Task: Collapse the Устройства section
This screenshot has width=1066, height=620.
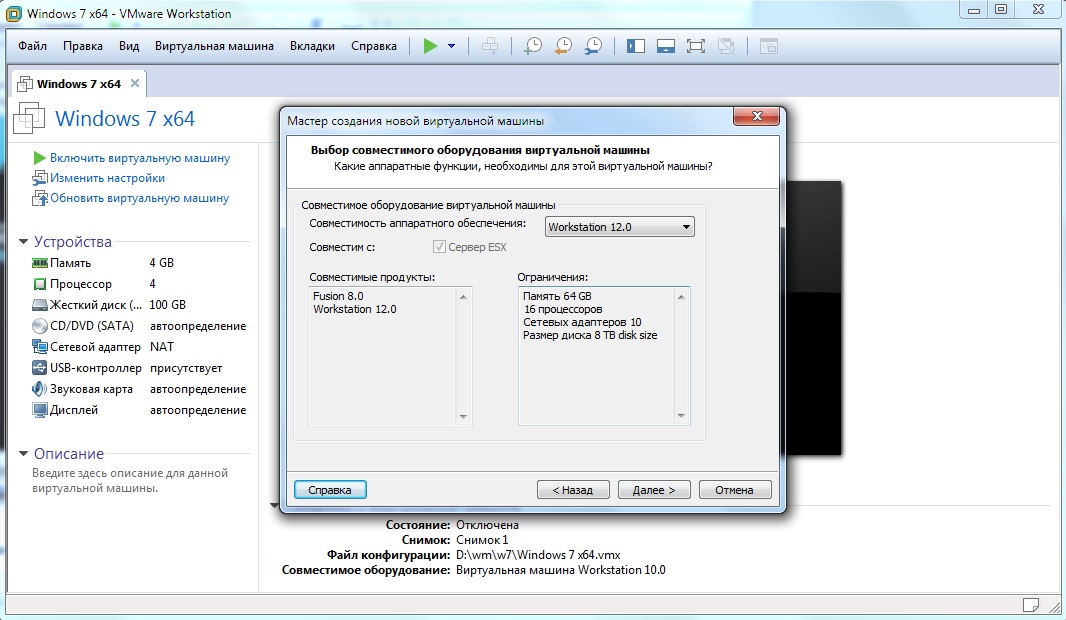Action: [24, 241]
